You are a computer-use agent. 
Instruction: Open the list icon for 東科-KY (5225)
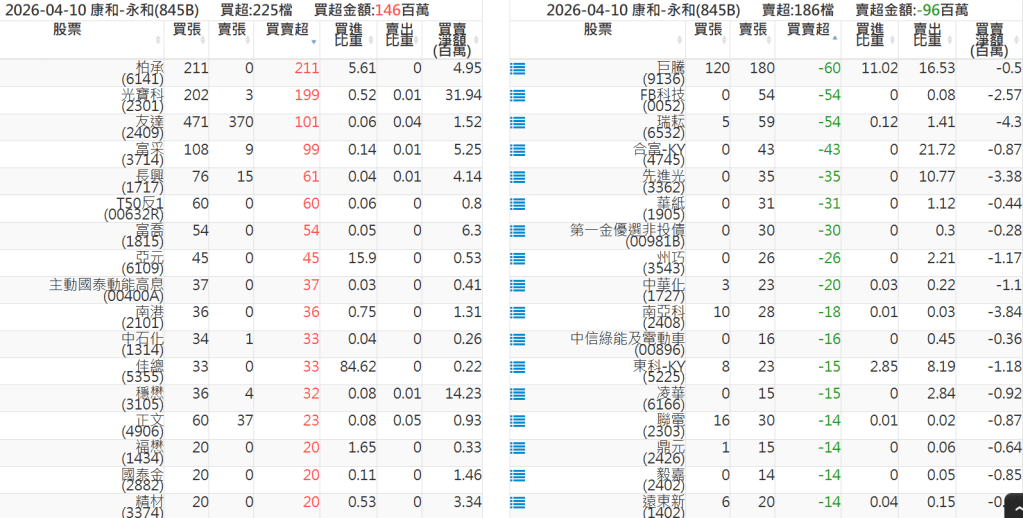pyautogui.click(x=517, y=367)
